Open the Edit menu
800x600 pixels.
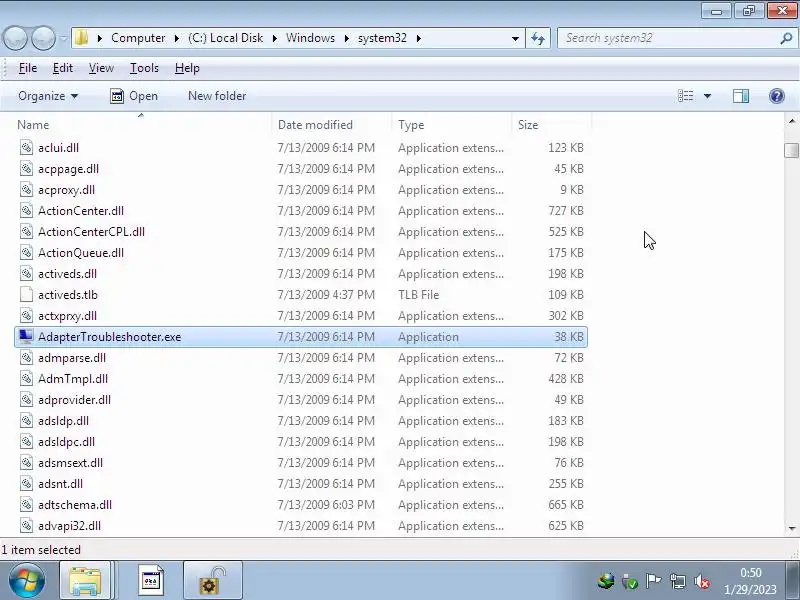click(x=63, y=68)
